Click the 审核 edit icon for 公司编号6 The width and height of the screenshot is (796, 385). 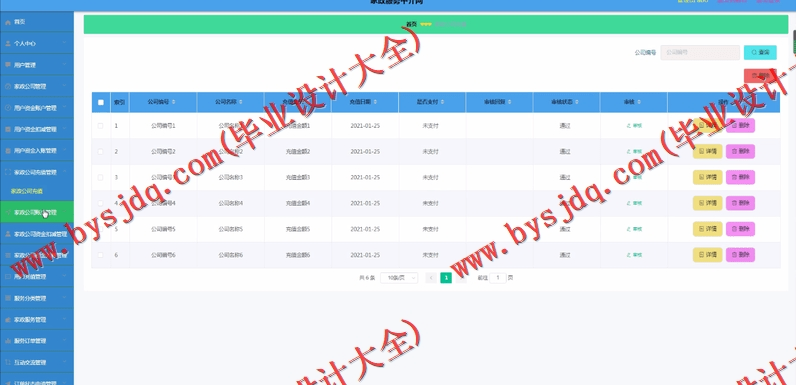point(629,255)
